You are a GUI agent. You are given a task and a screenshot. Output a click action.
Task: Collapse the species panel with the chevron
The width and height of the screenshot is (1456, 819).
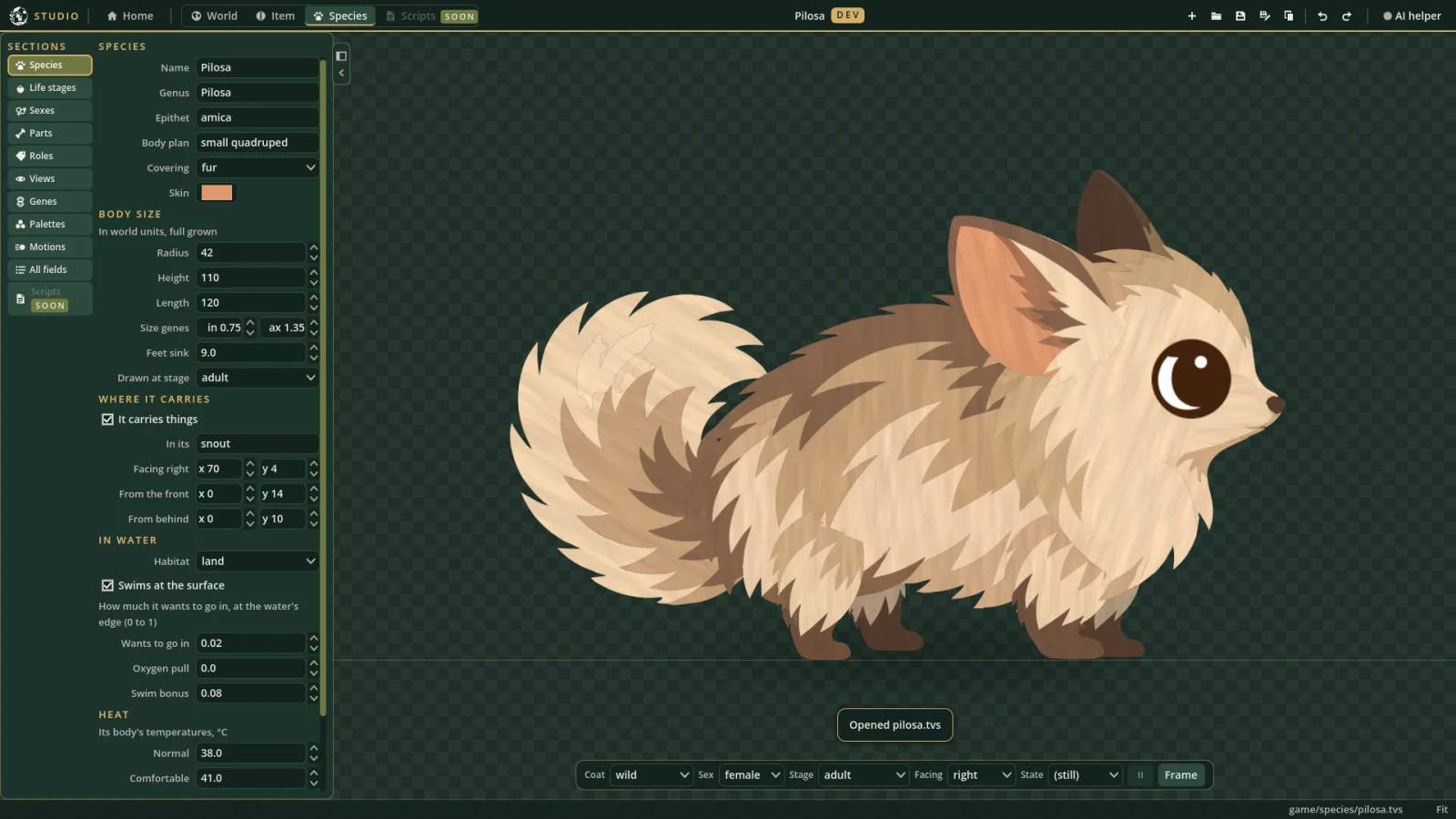(341, 73)
